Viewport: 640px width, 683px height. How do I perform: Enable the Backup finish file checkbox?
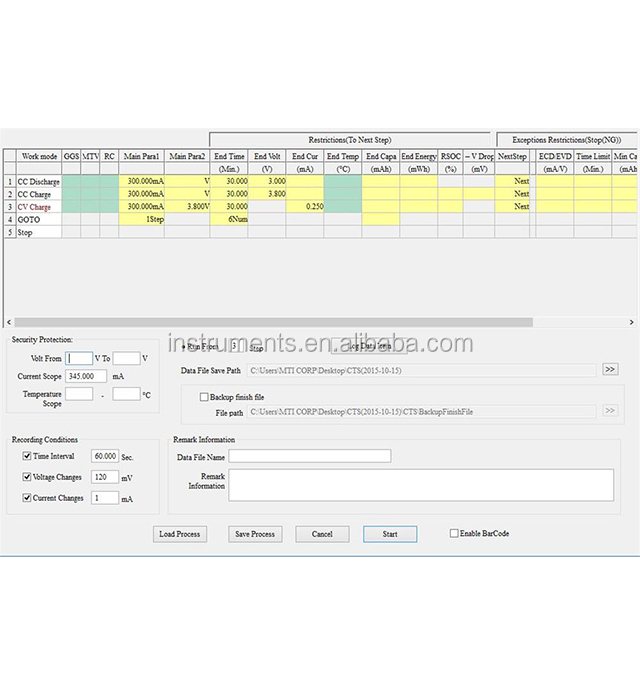click(x=204, y=397)
